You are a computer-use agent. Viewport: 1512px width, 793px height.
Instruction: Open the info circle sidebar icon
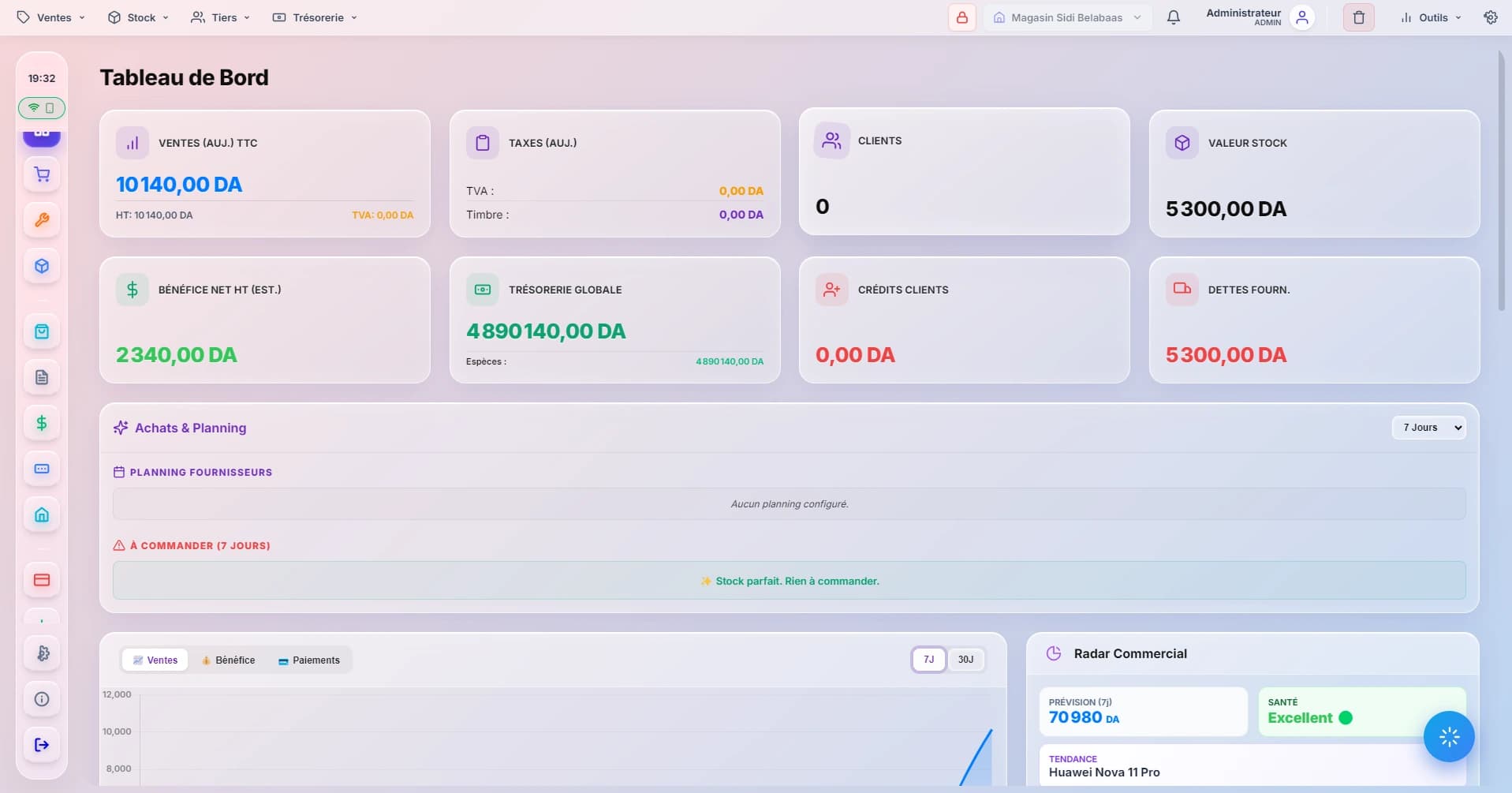[42, 699]
